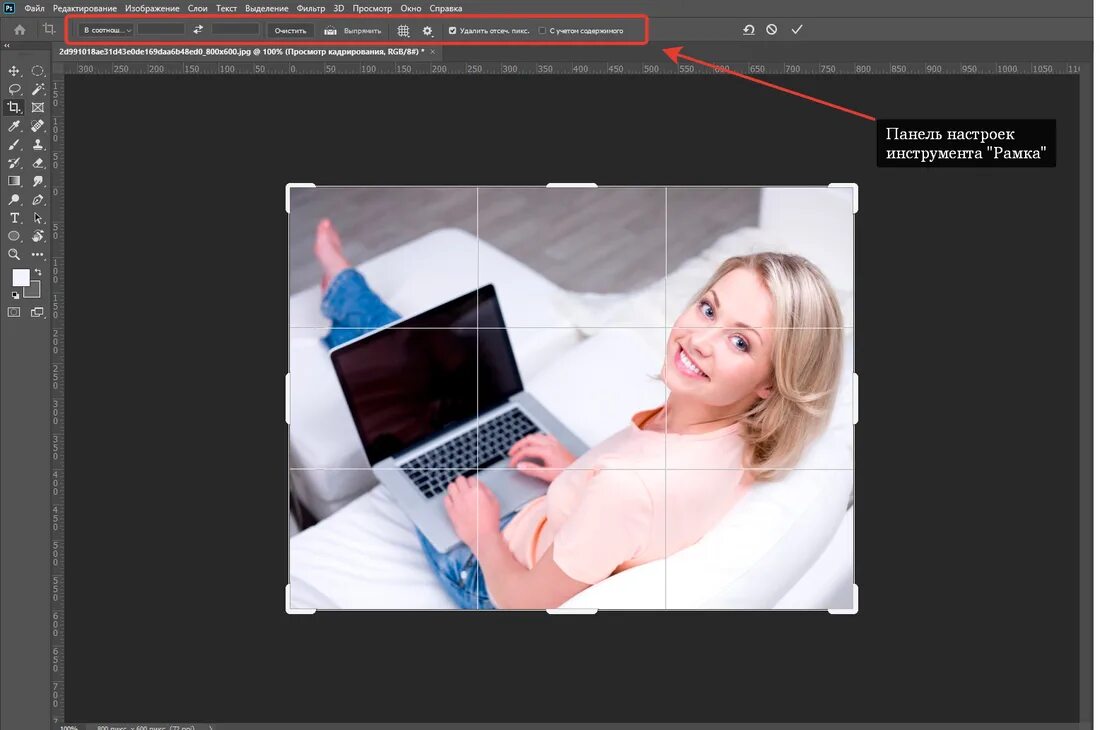
Task: Open the 'Окно' menu
Action: 410,8
